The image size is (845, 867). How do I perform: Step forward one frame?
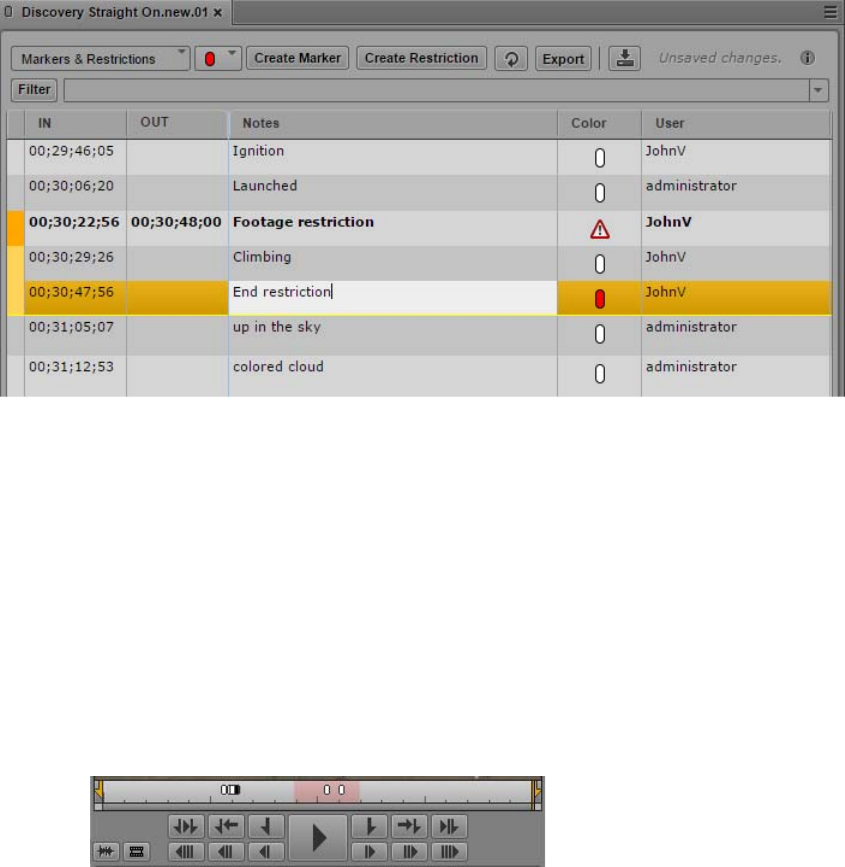tap(369, 852)
